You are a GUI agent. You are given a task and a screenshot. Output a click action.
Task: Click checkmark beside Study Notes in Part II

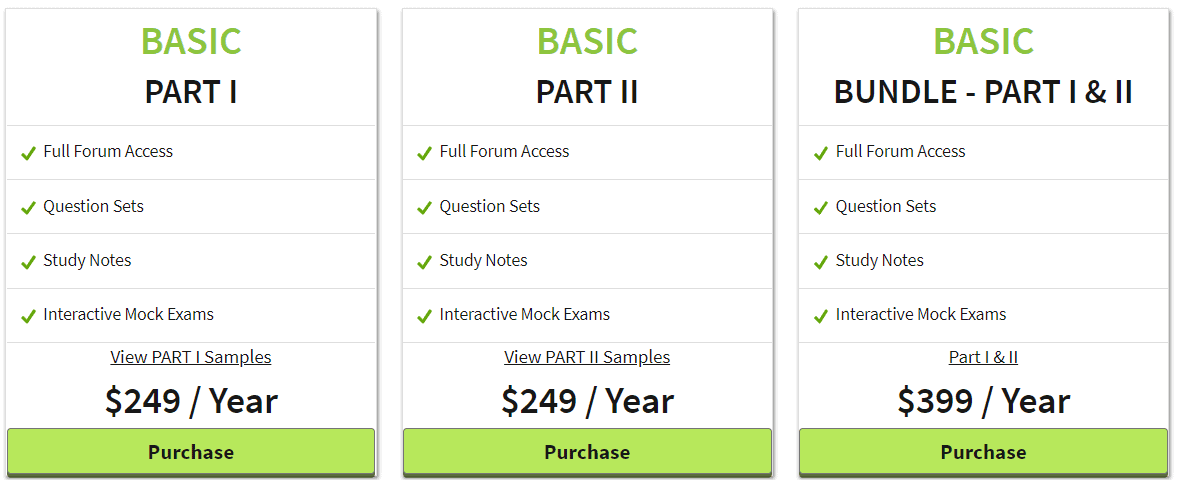[x=424, y=263]
